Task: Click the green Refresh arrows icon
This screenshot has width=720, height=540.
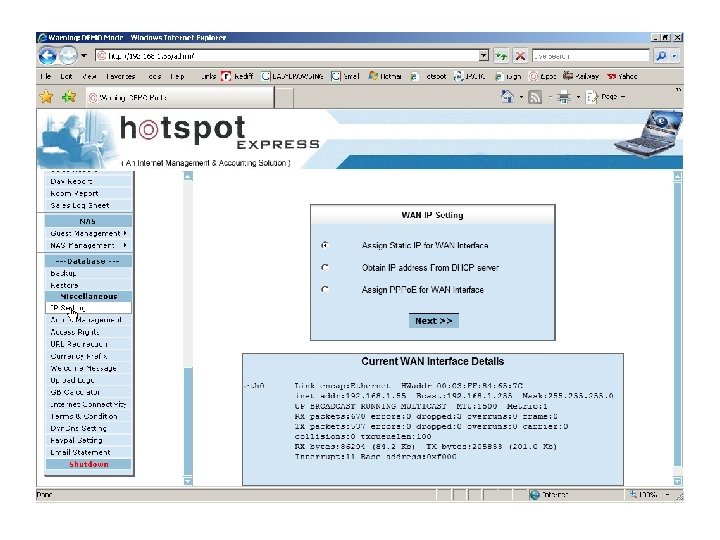Action: click(x=501, y=56)
